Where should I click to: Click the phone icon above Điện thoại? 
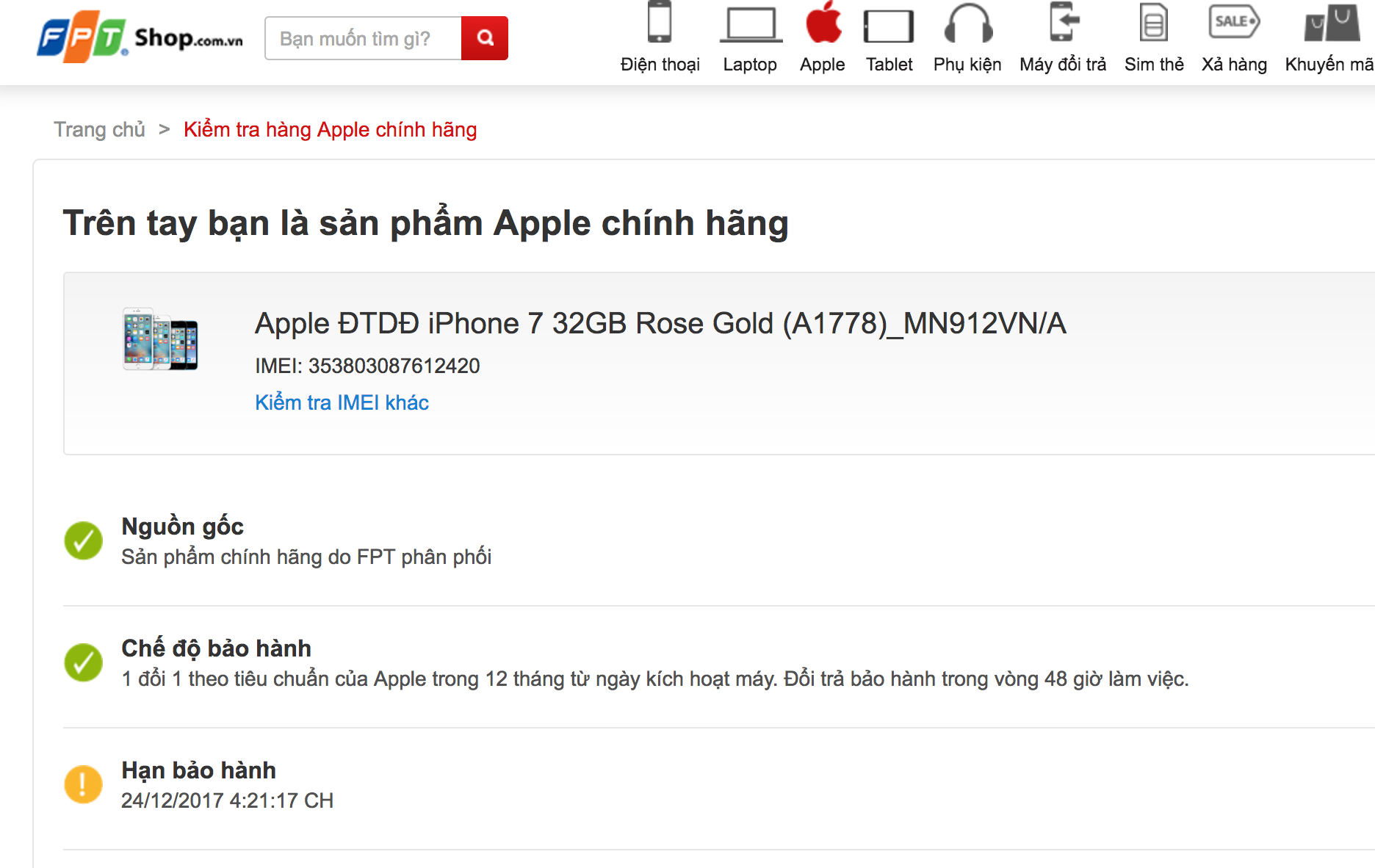660,22
